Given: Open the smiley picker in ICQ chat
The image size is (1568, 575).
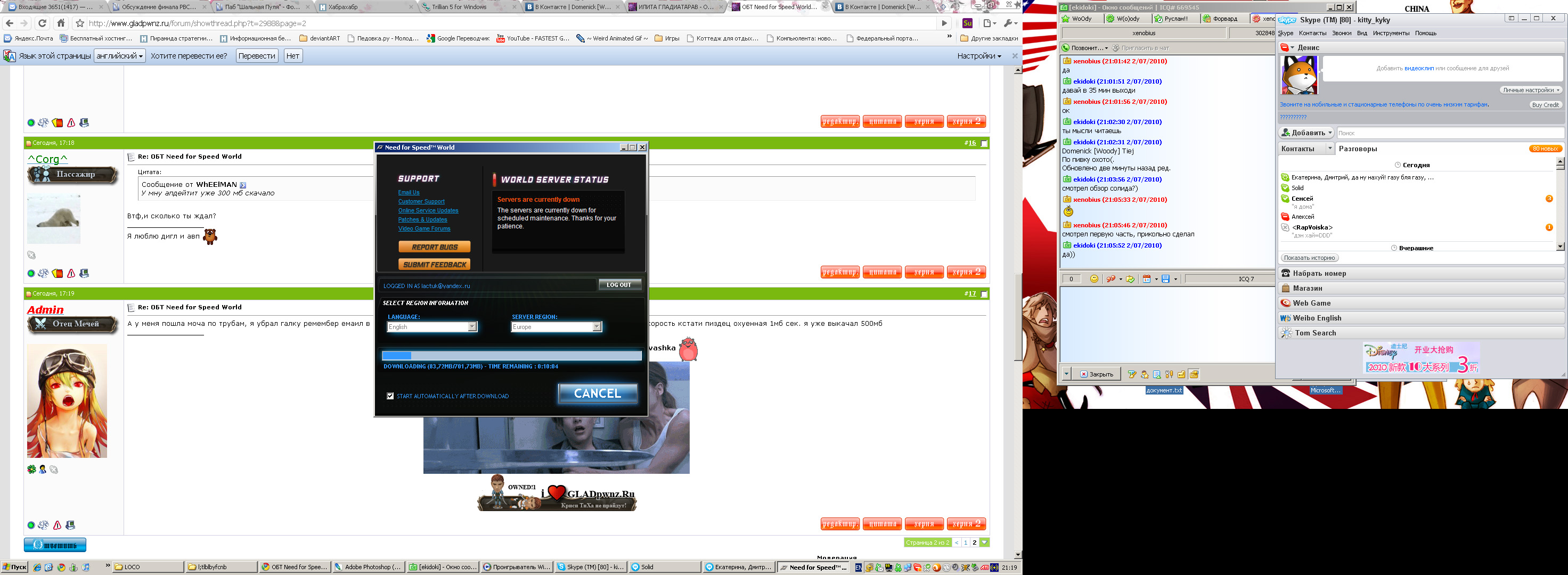Looking at the screenshot, I should click(x=1094, y=278).
